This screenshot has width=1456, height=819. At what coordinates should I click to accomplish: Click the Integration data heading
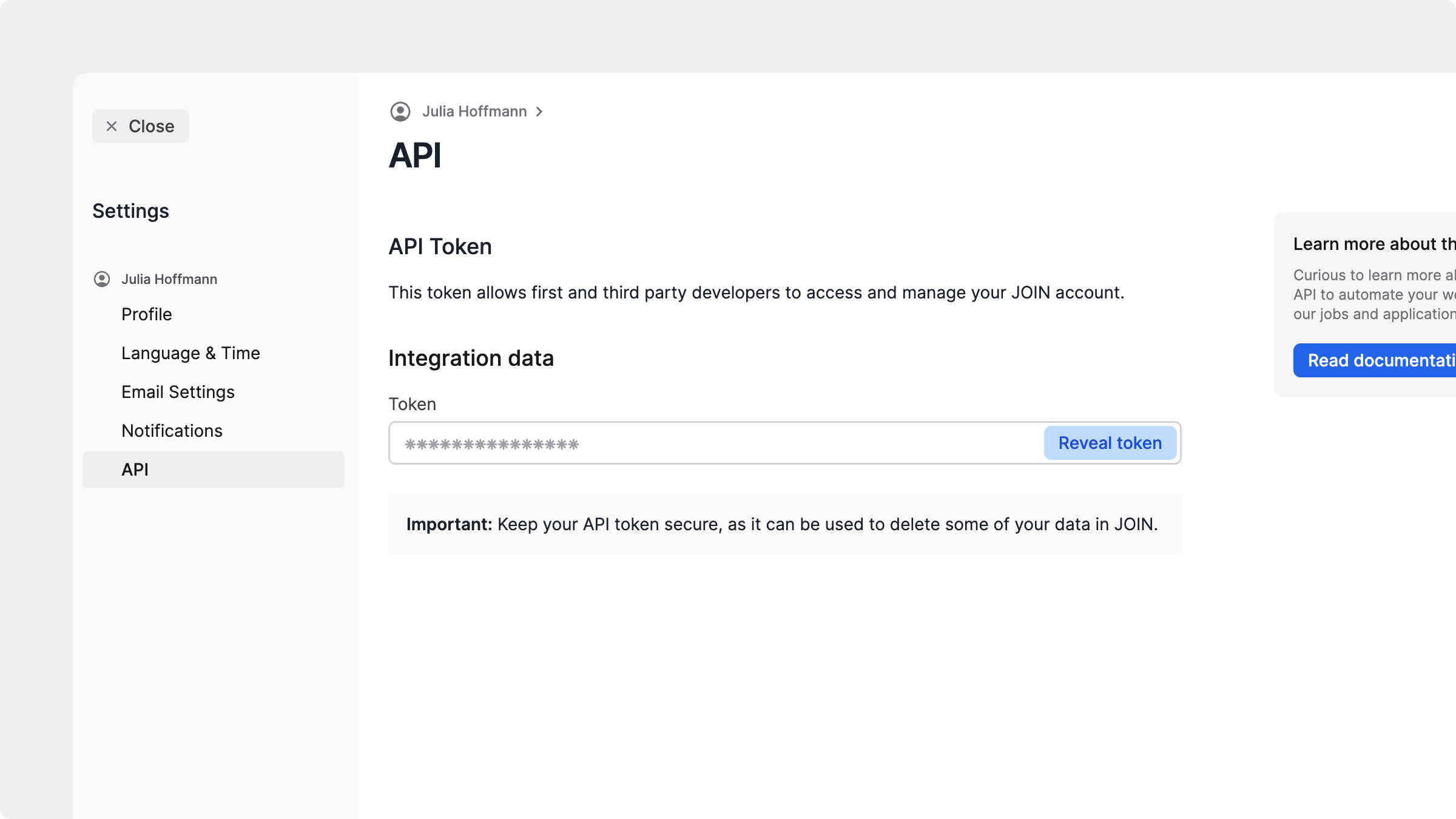[471, 359]
